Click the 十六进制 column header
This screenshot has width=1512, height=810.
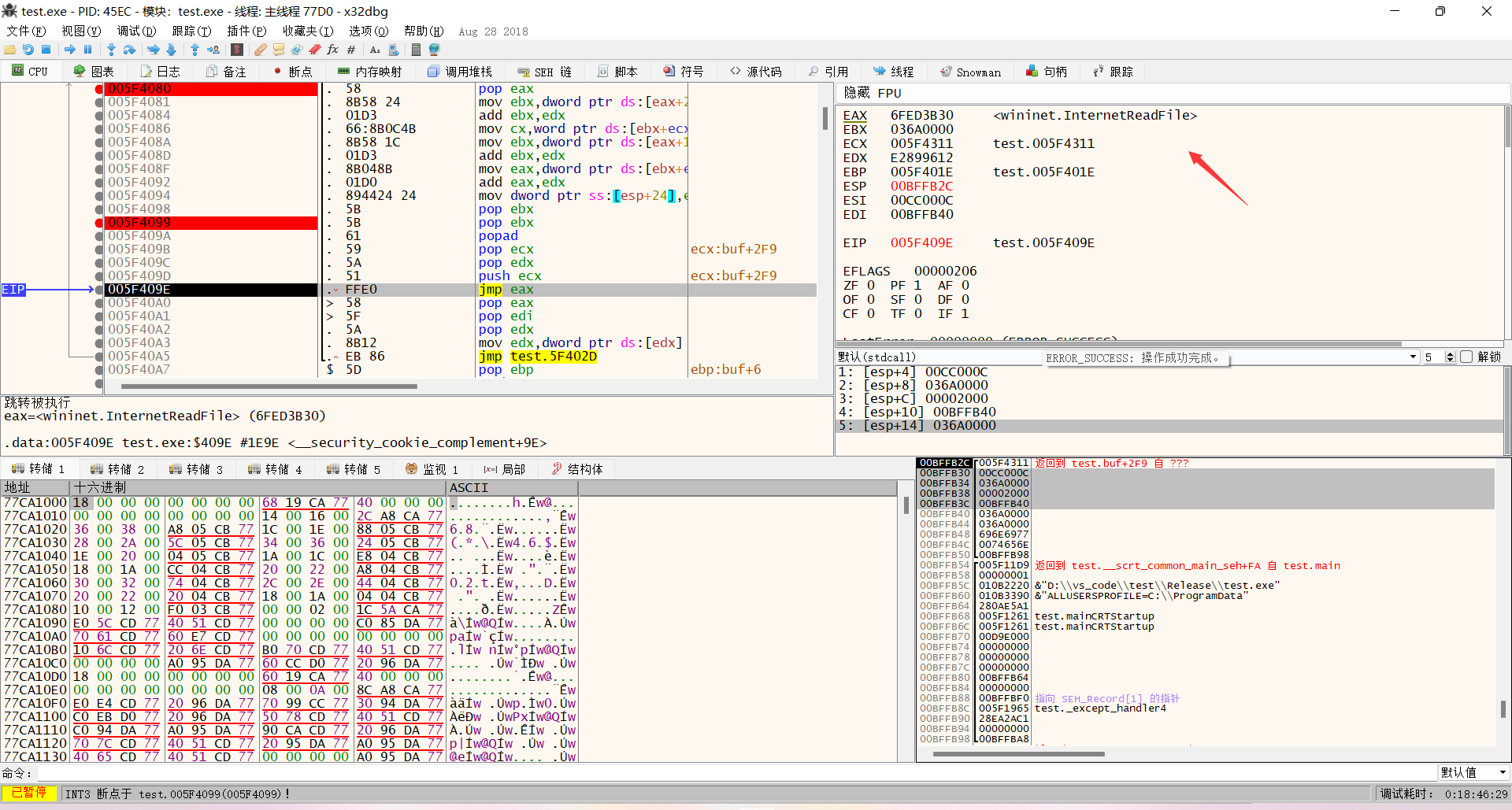click(258, 488)
